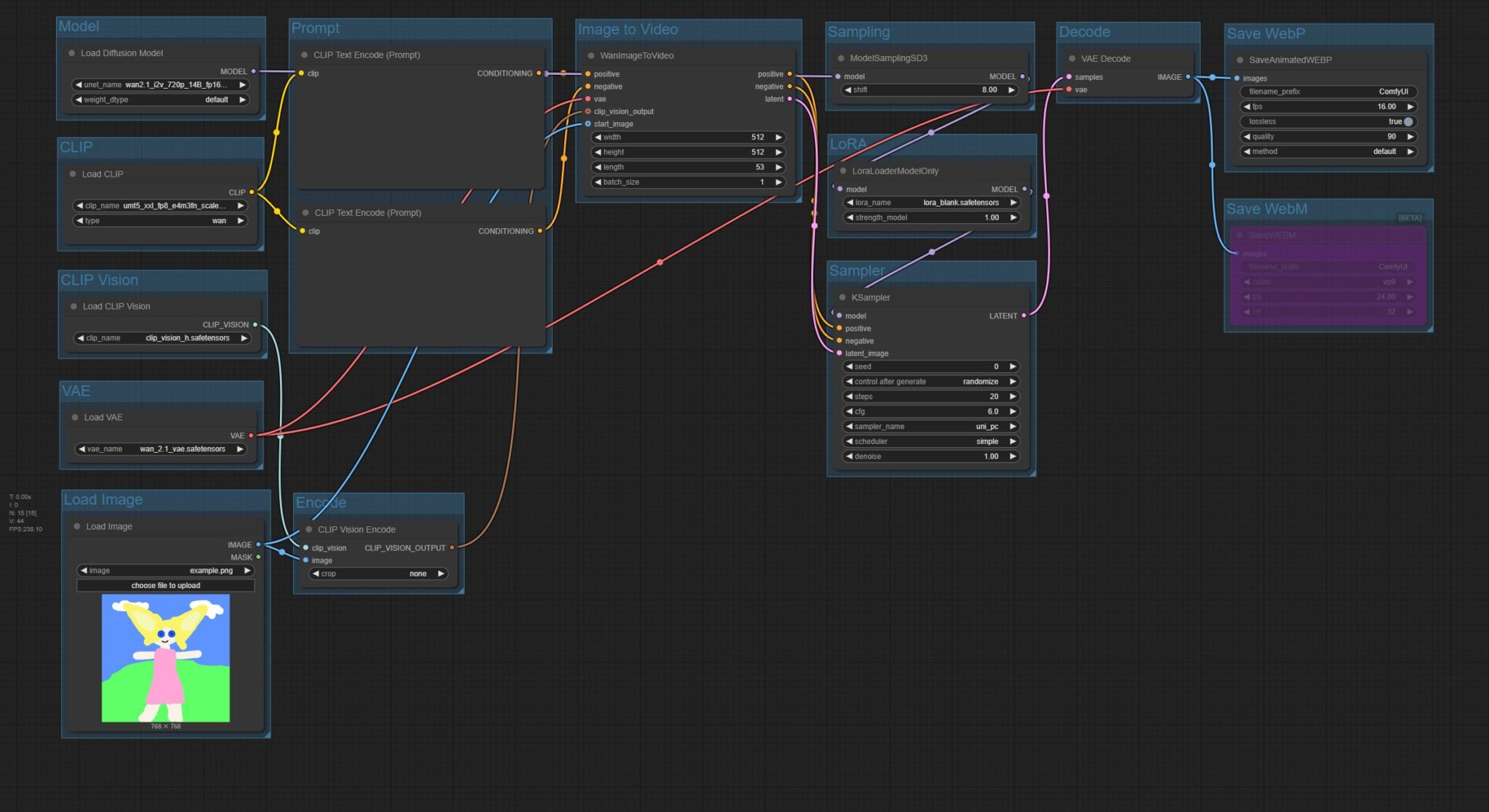Click the example.png image preview thumbnail
Viewport: 1489px width, 812px height.
[x=166, y=658]
